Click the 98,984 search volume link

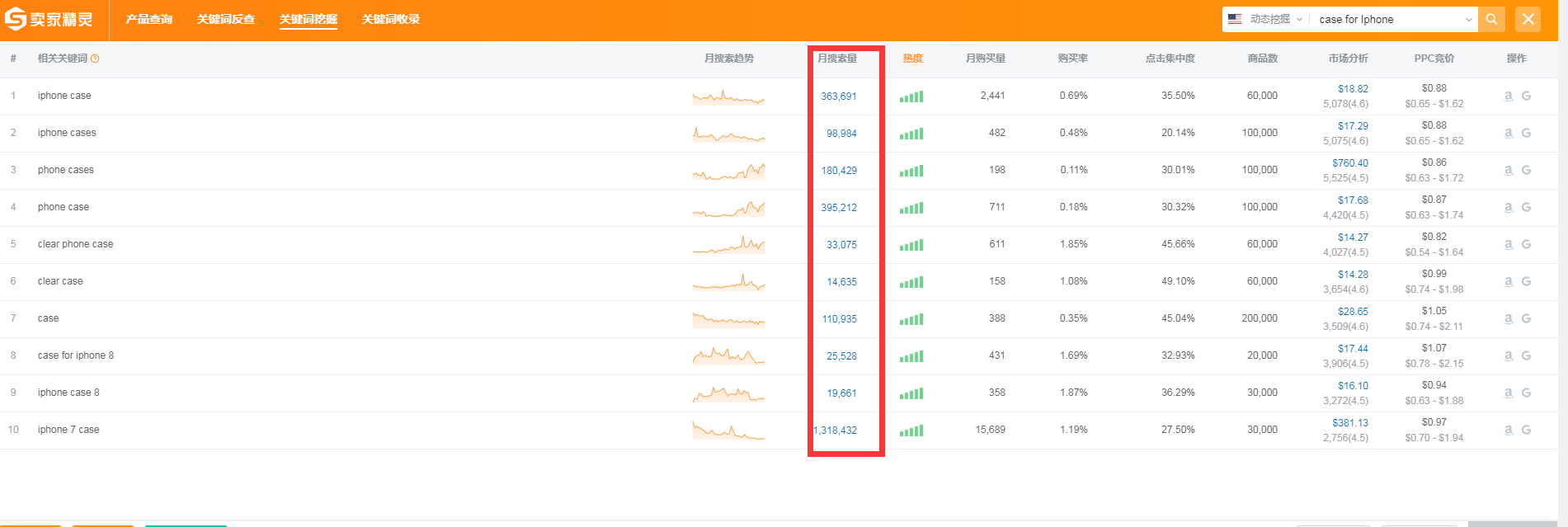point(841,134)
